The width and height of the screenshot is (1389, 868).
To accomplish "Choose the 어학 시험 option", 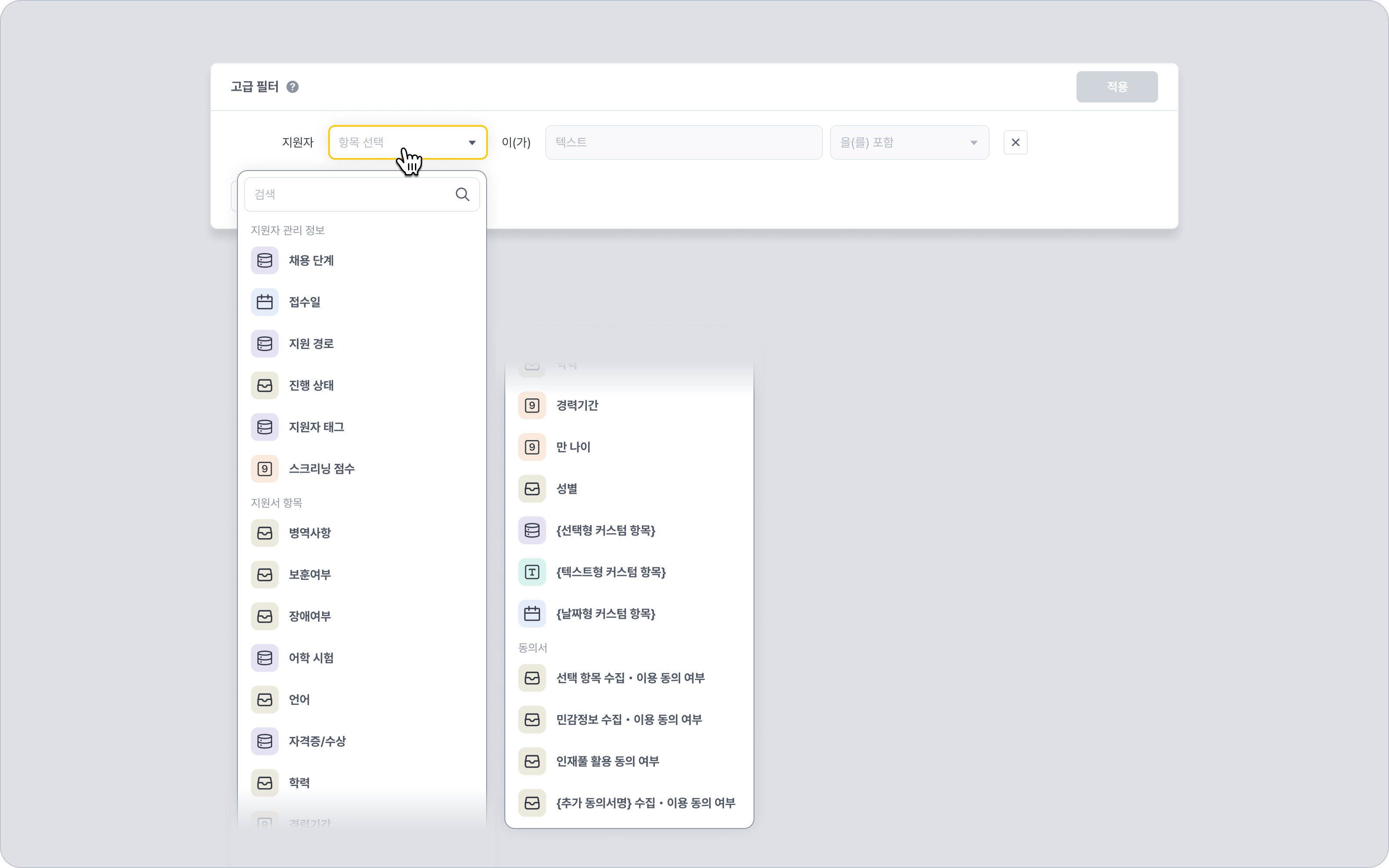I will 311,658.
